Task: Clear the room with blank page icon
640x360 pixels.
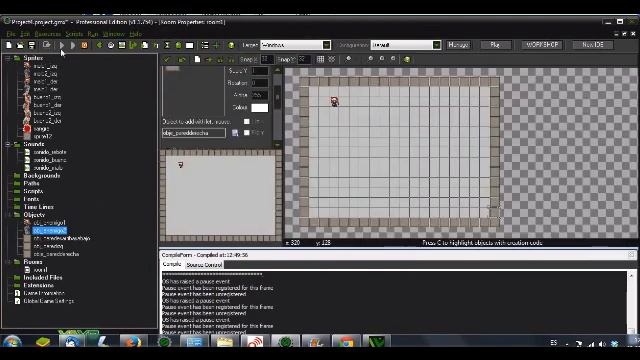Action: pyautogui.click(x=198, y=60)
